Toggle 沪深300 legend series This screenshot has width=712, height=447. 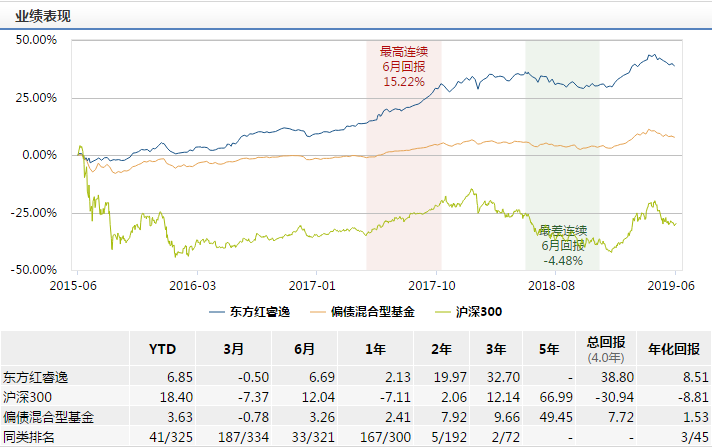[x=468, y=312]
